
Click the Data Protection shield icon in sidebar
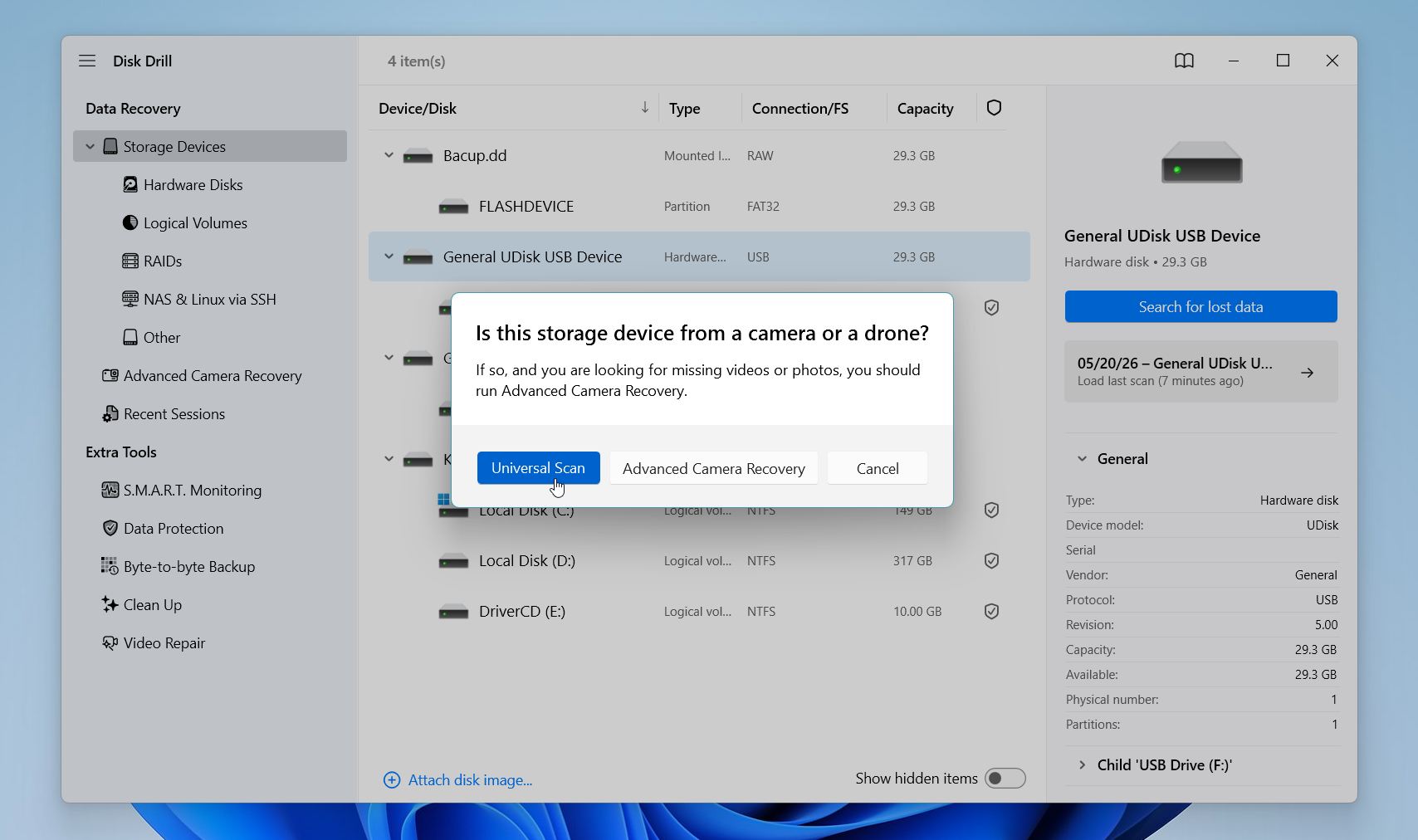[x=110, y=528]
